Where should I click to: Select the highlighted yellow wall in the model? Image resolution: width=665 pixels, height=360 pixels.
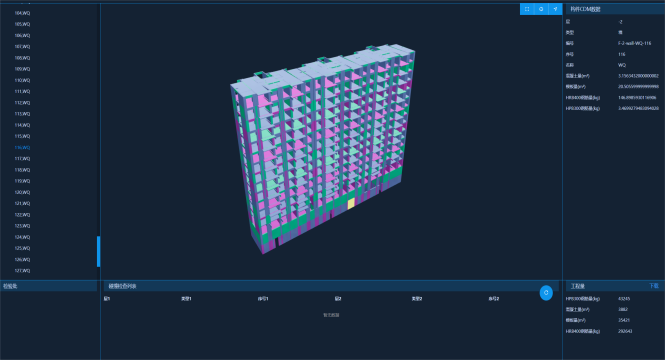tap(351, 204)
